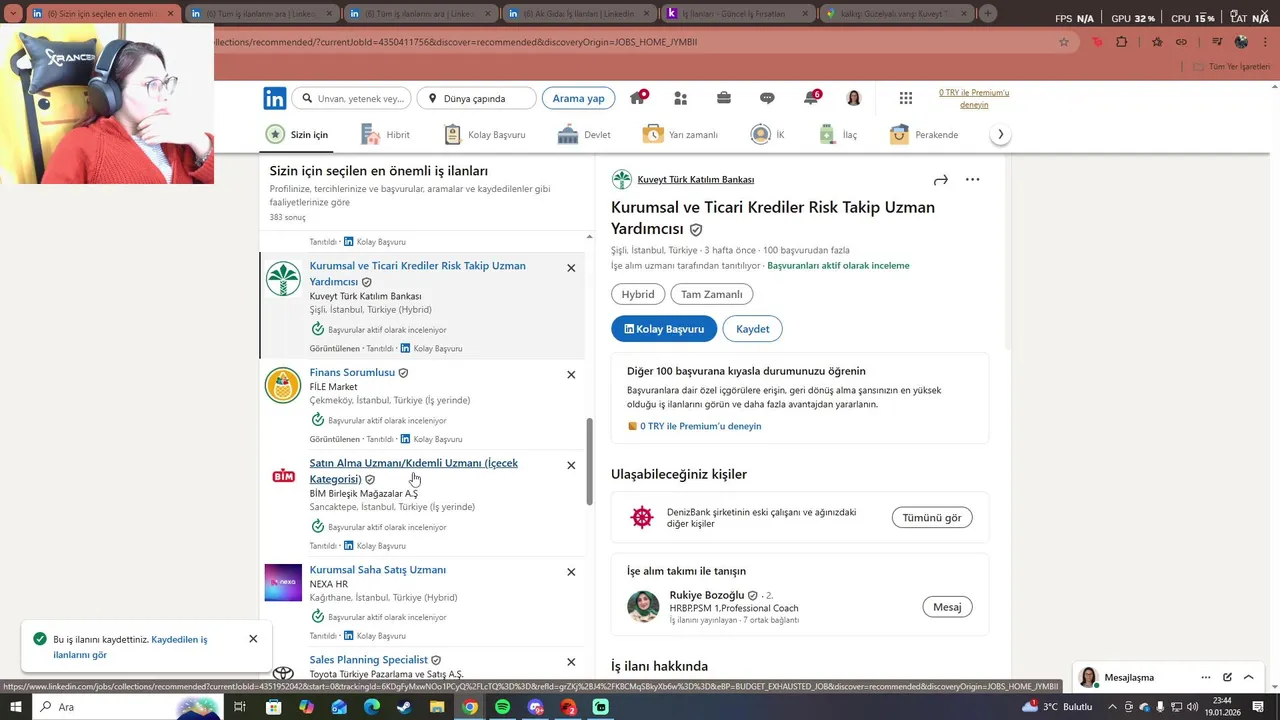Focus the job title search field
This screenshot has width=1280, height=720.
click(x=351, y=98)
